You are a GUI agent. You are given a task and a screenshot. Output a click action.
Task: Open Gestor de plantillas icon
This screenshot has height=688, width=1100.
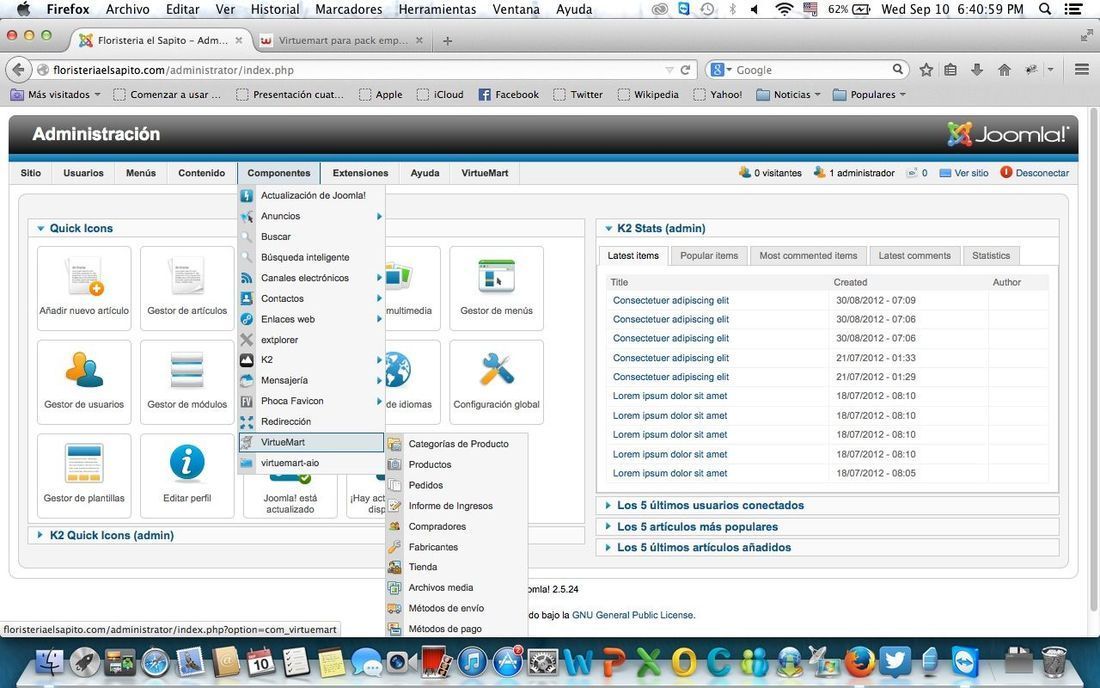point(84,475)
